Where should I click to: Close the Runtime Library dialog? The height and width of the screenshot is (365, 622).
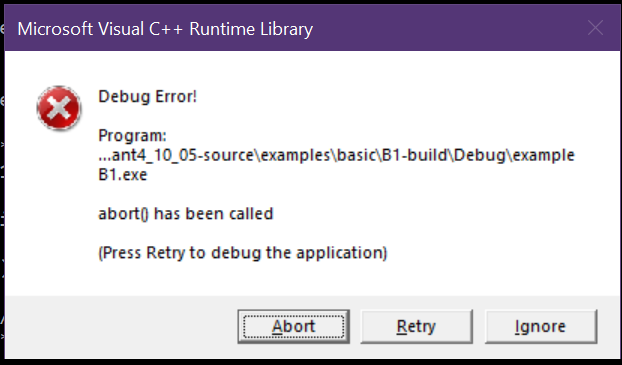[x=595, y=28]
